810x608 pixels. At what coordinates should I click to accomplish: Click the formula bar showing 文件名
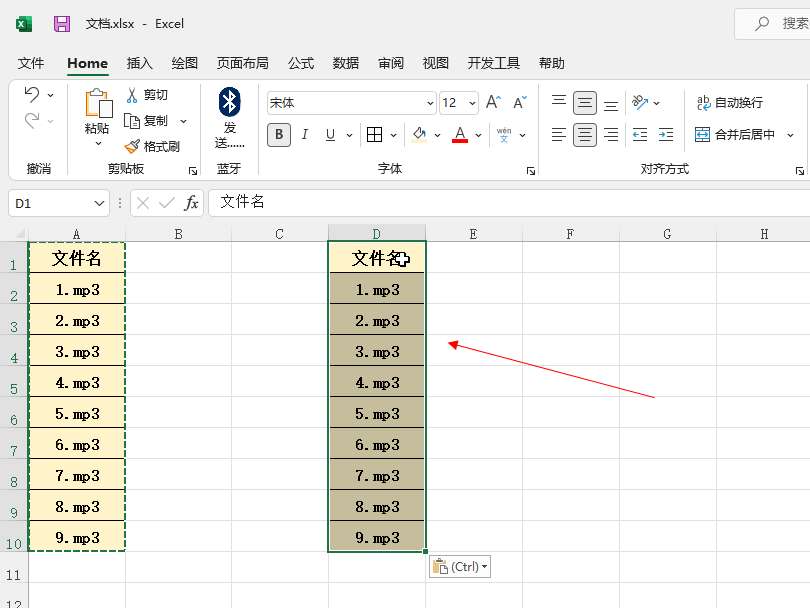(x=509, y=202)
